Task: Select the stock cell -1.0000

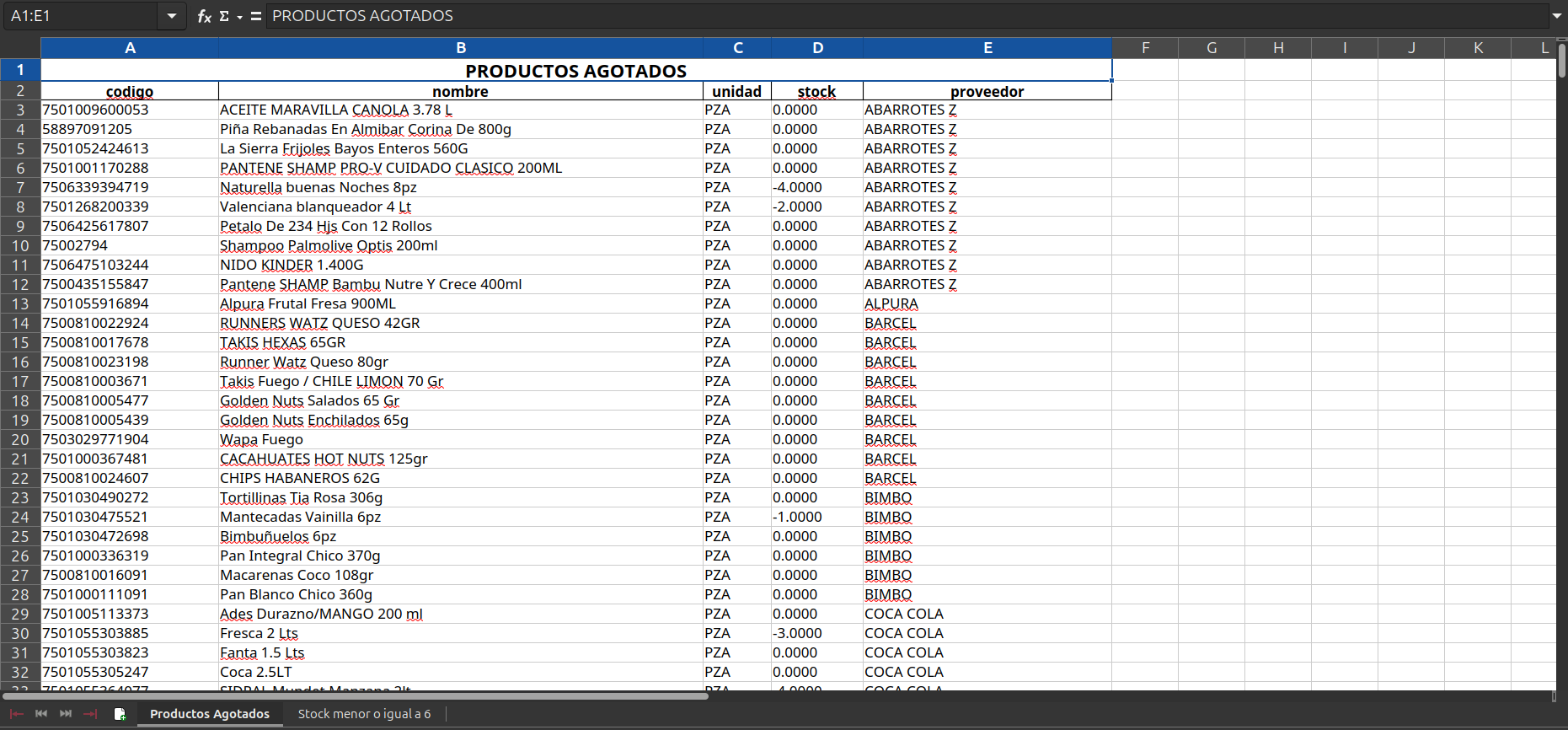Action: point(817,517)
